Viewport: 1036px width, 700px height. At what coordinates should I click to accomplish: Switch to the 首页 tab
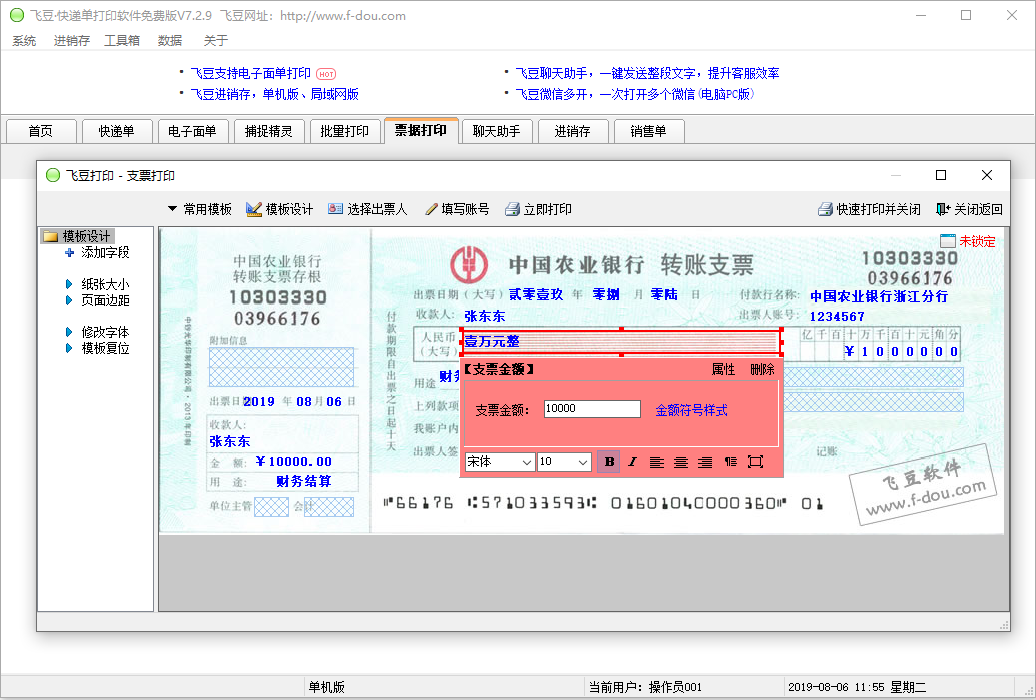[x=41, y=131]
